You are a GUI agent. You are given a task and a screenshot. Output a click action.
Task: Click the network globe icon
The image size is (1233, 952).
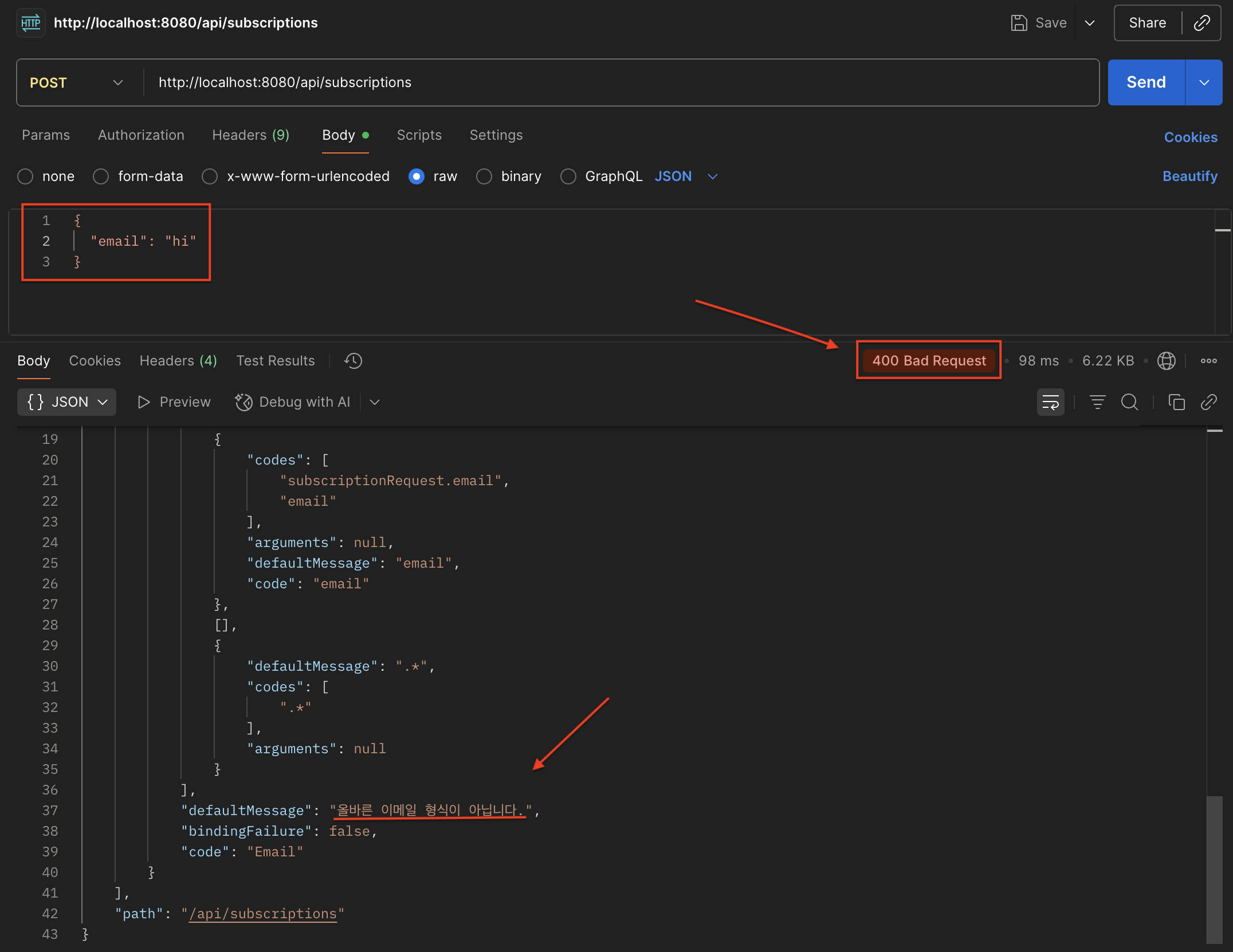coord(1166,361)
